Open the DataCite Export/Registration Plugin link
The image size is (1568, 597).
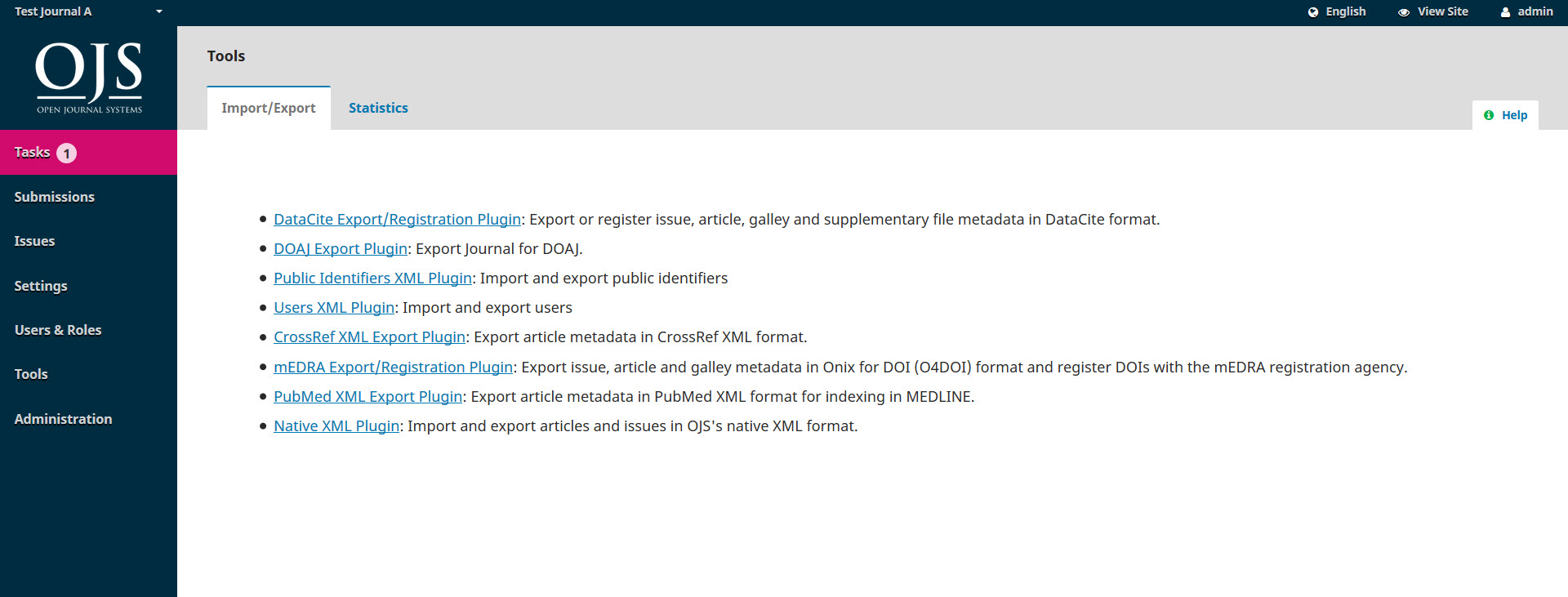click(x=397, y=219)
